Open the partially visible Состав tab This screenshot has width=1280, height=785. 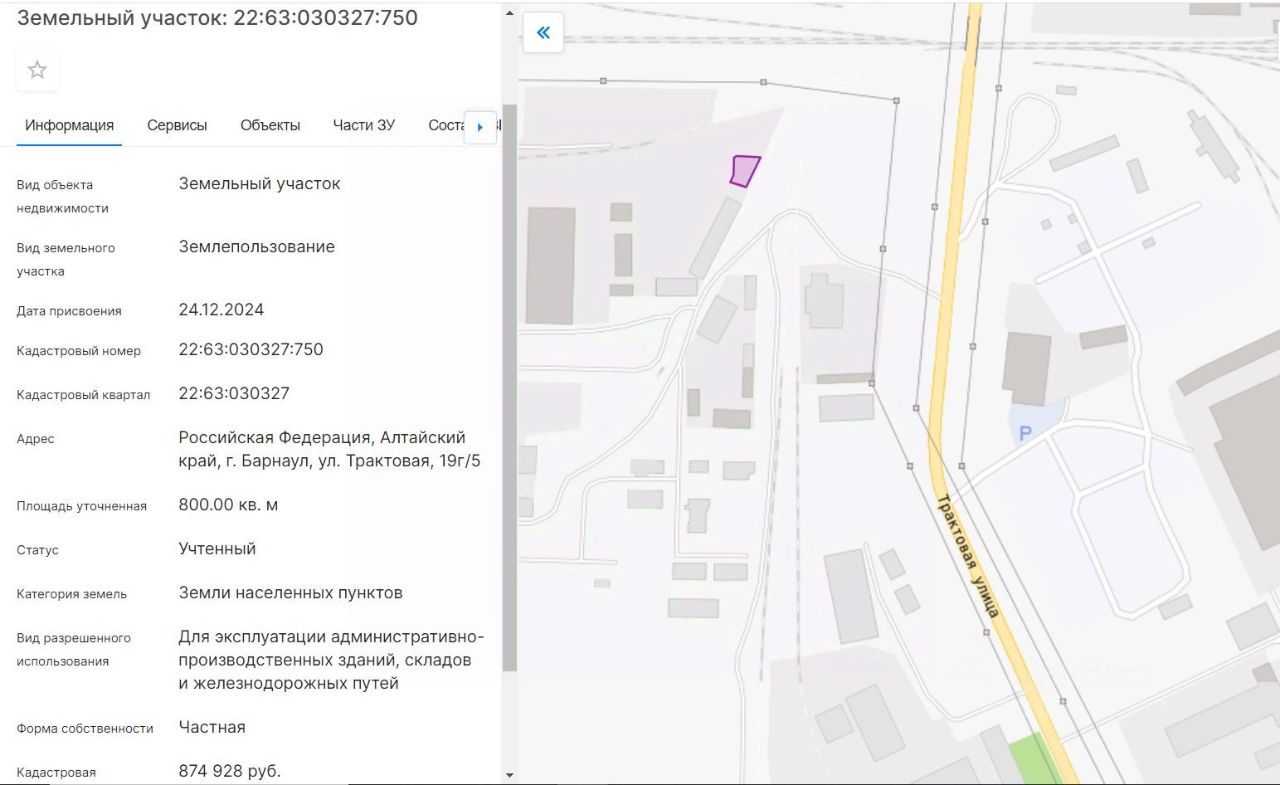(x=446, y=125)
